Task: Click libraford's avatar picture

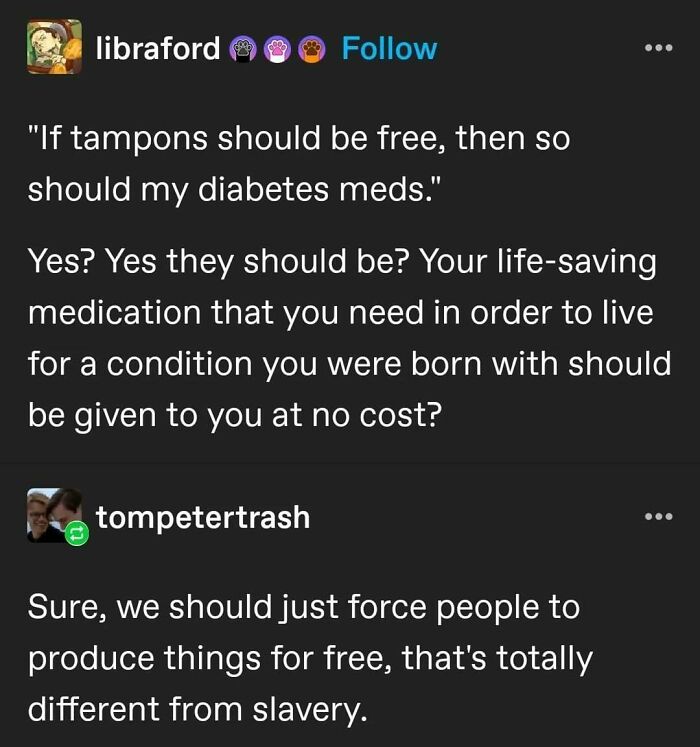Action: point(54,47)
